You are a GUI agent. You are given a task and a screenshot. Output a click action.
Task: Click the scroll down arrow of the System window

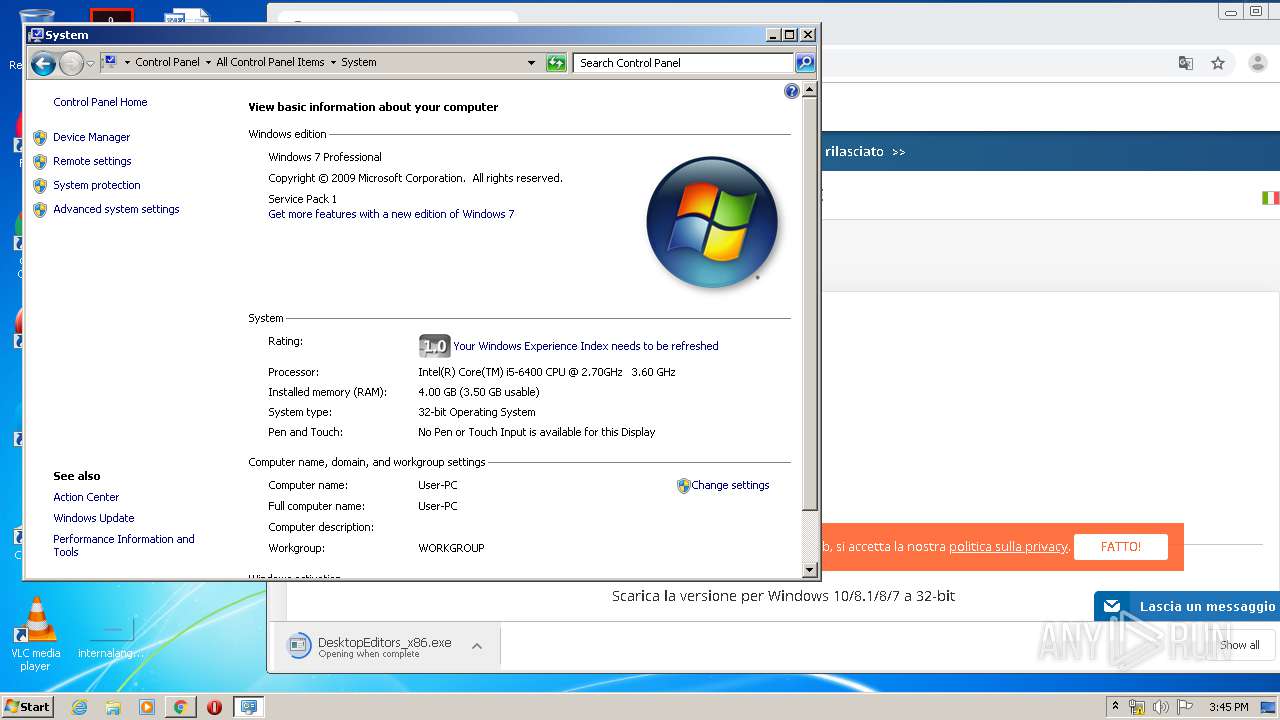coord(810,570)
